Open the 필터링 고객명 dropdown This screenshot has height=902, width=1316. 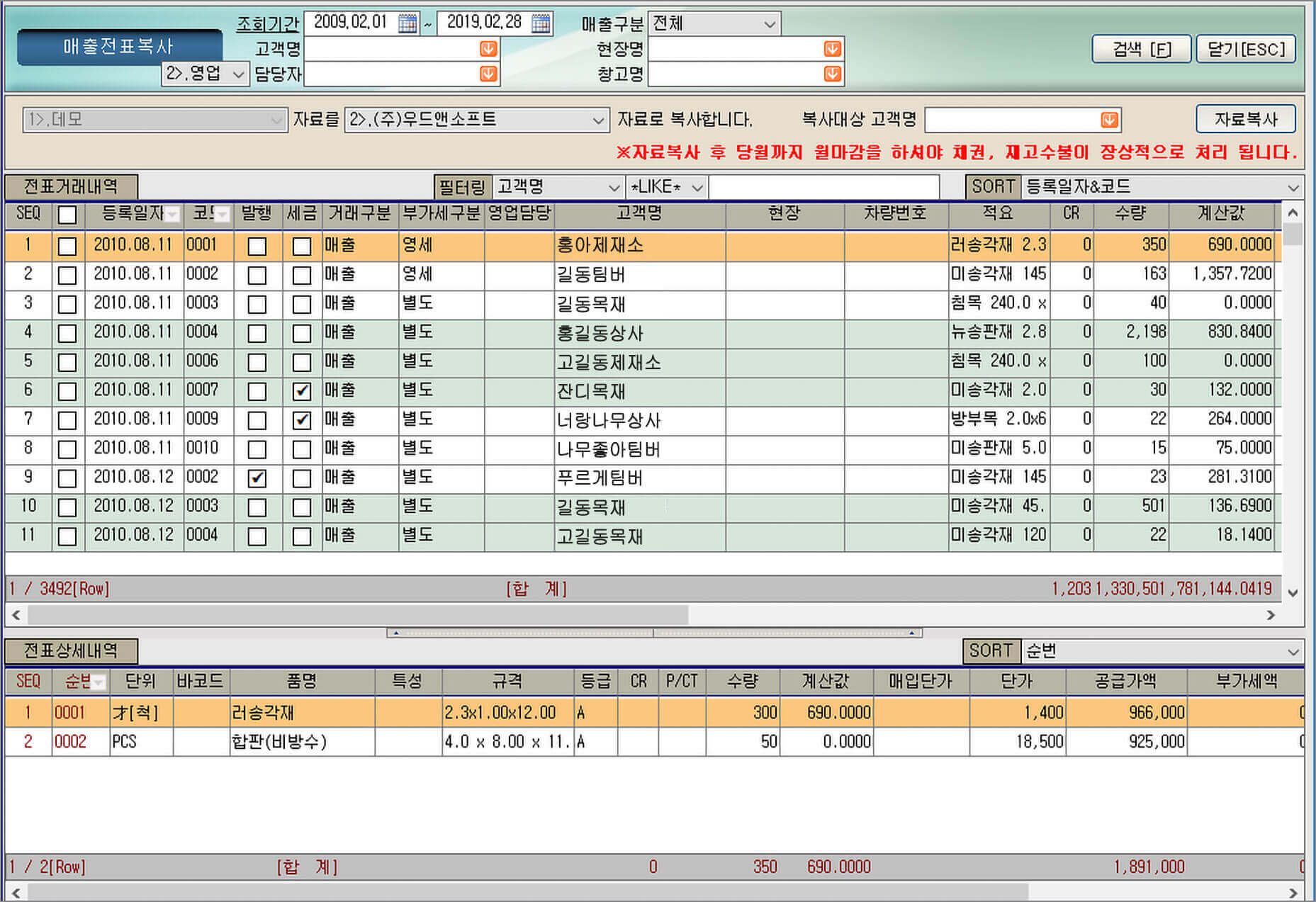point(558,187)
